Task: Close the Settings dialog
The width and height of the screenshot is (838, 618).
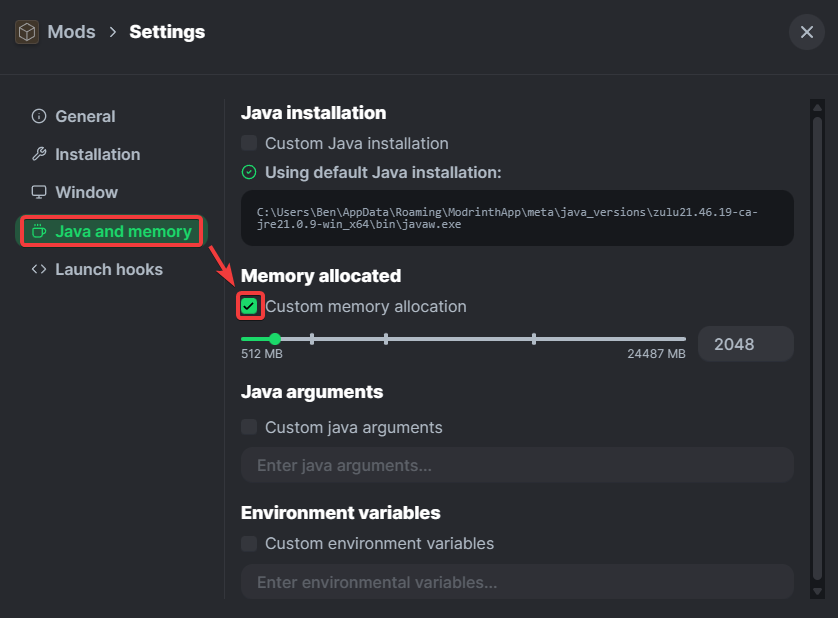Action: pos(806,32)
